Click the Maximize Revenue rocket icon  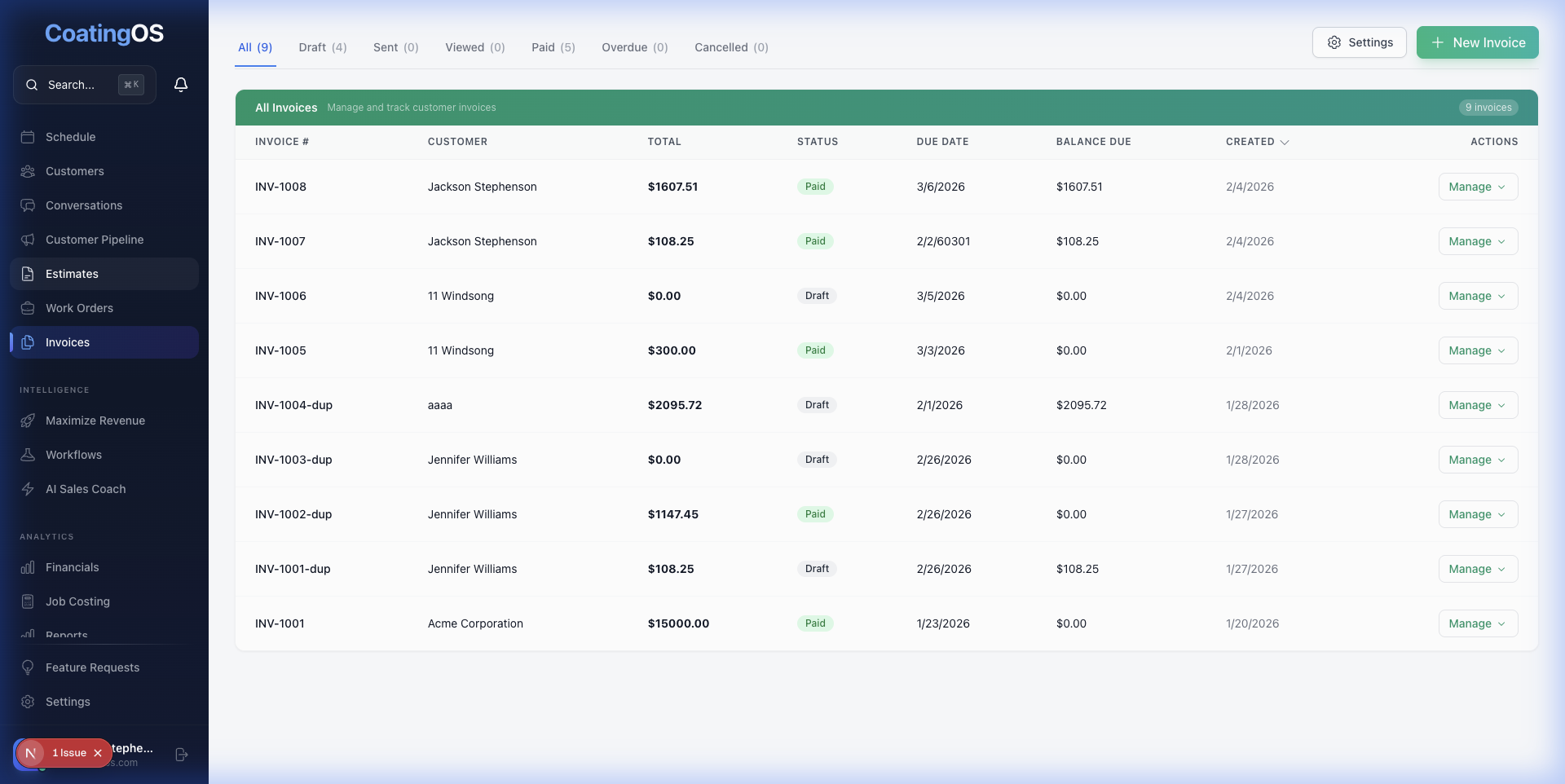click(x=28, y=421)
